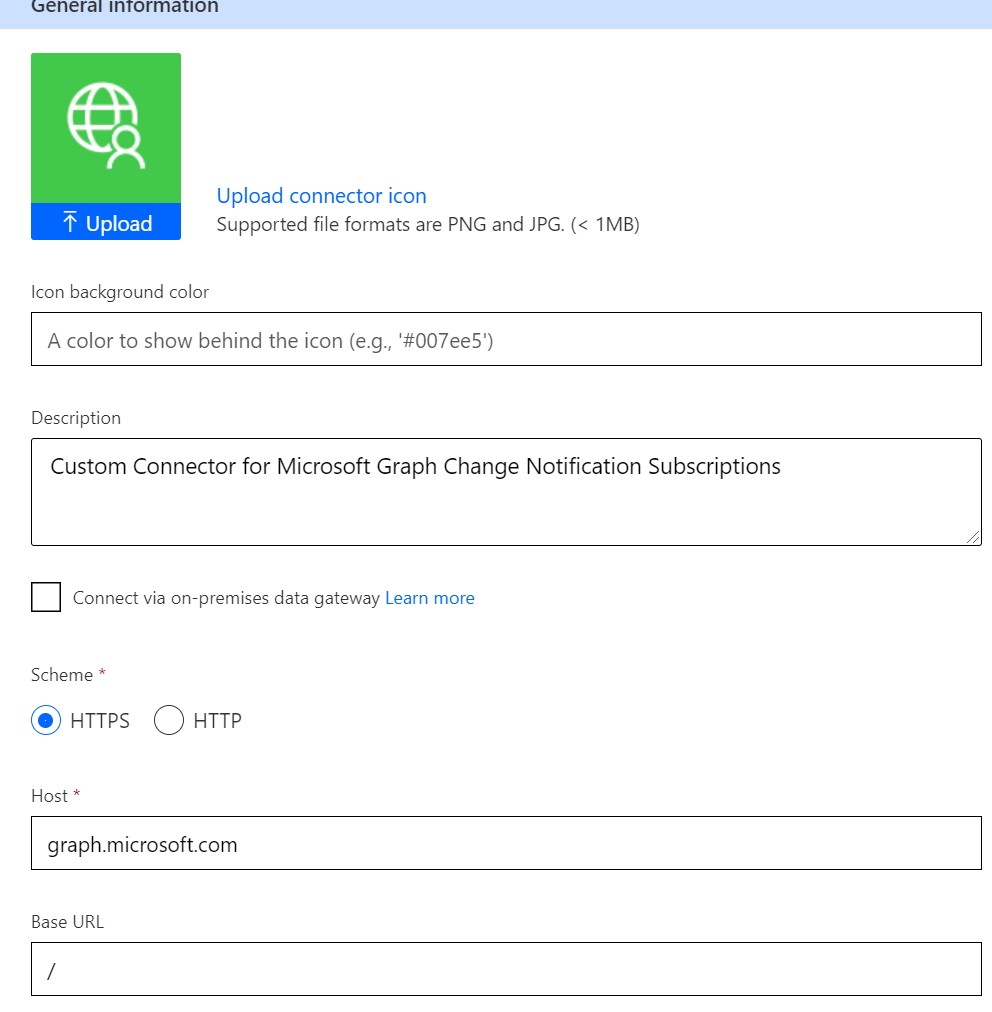Open the Learn more link
This screenshot has width=992, height=1012.
pyautogui.click(x=430, y=598)
